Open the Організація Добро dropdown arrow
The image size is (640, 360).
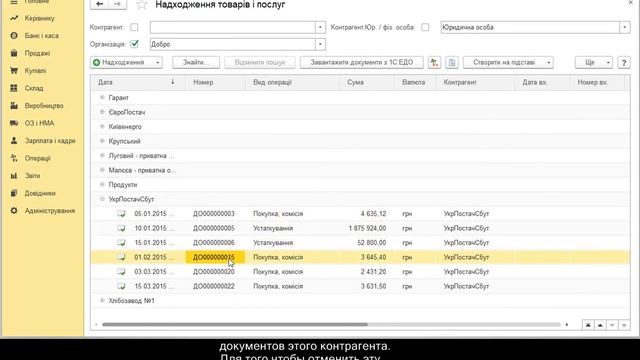click(x=320, y=44)
